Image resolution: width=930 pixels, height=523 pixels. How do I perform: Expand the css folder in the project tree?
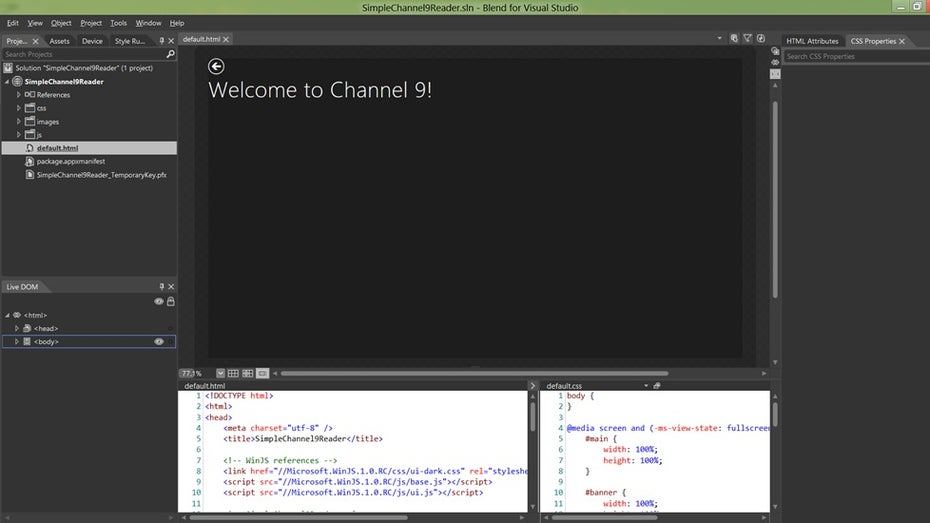[x=18, y=108]
